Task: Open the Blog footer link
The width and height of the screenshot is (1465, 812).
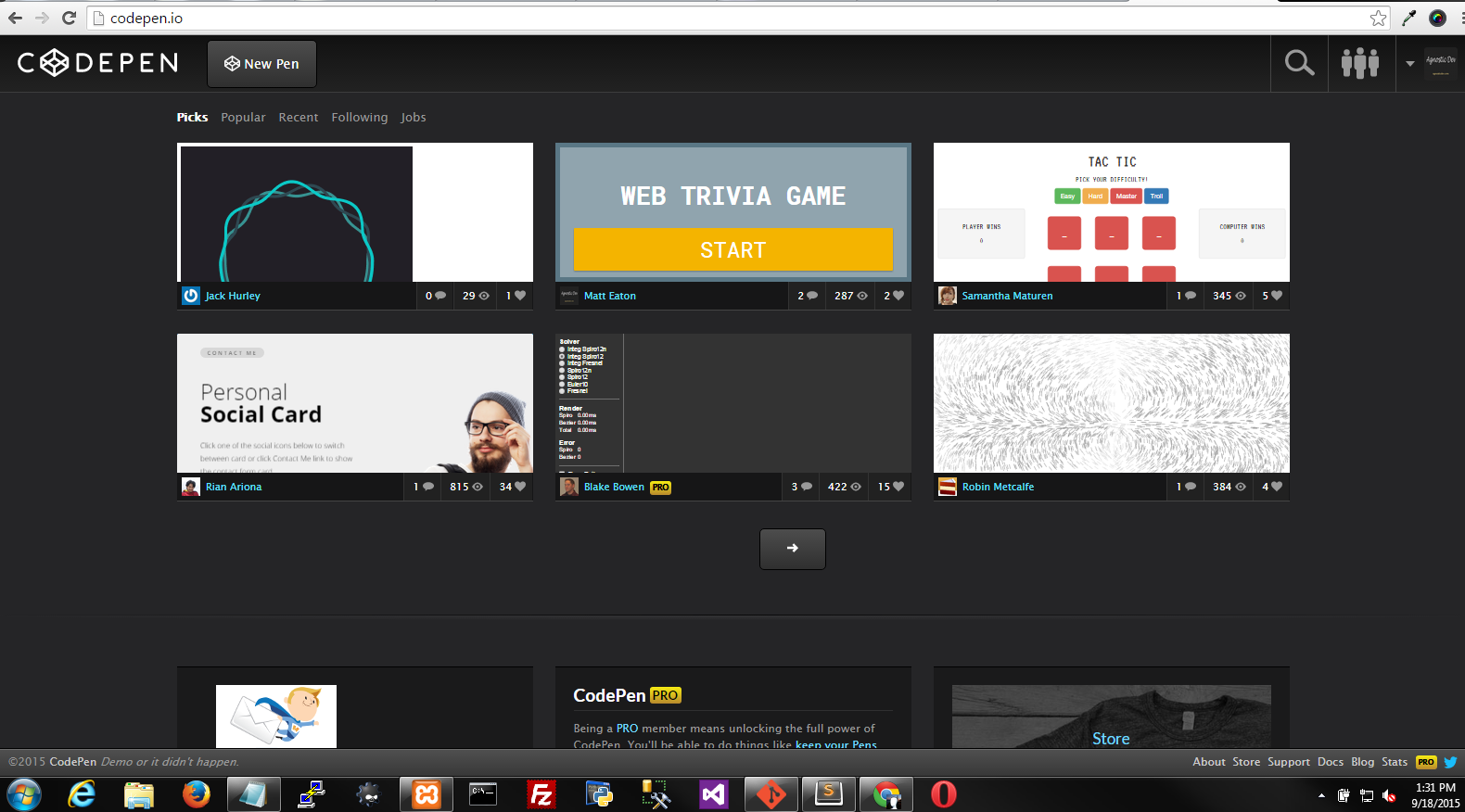Action: (x=1363, y=762)
